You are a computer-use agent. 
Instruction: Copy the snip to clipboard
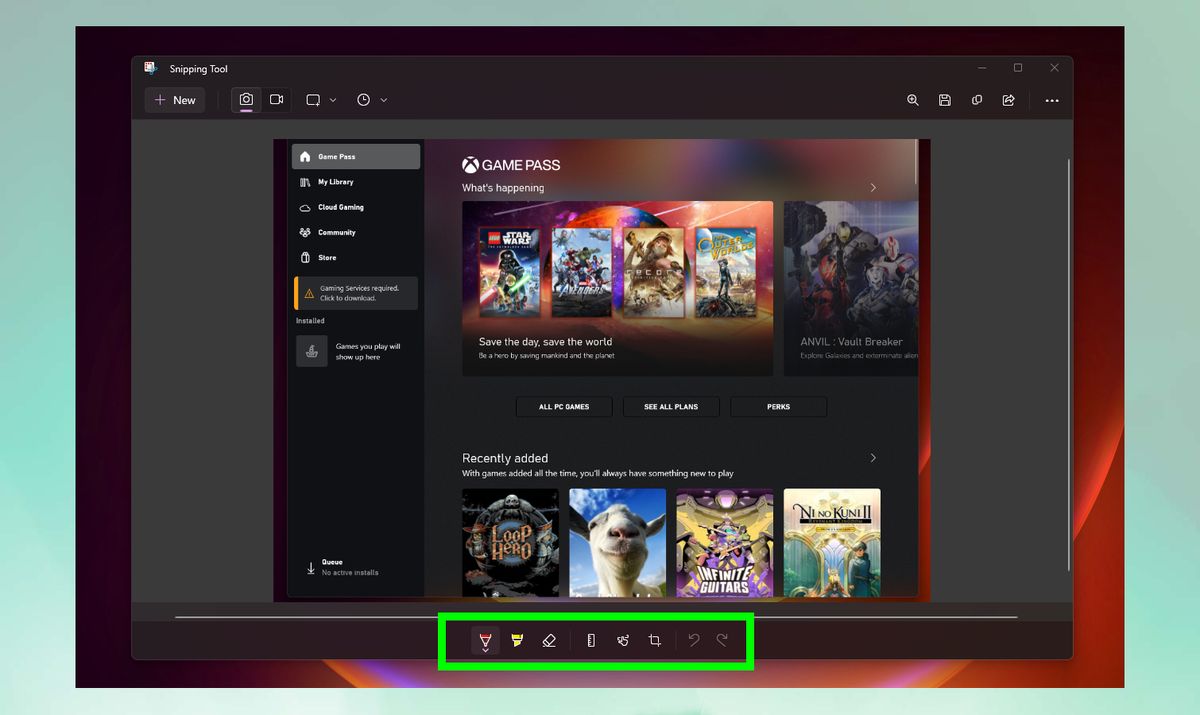[976, 100]
